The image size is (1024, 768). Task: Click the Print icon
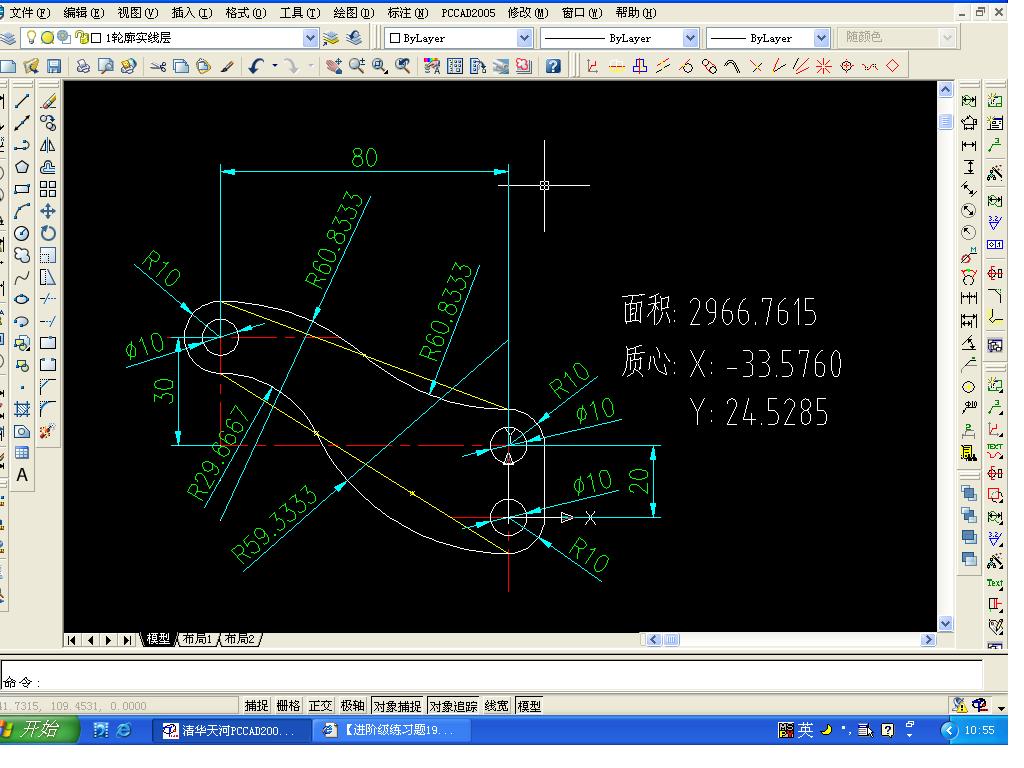[x=83, y=66]
